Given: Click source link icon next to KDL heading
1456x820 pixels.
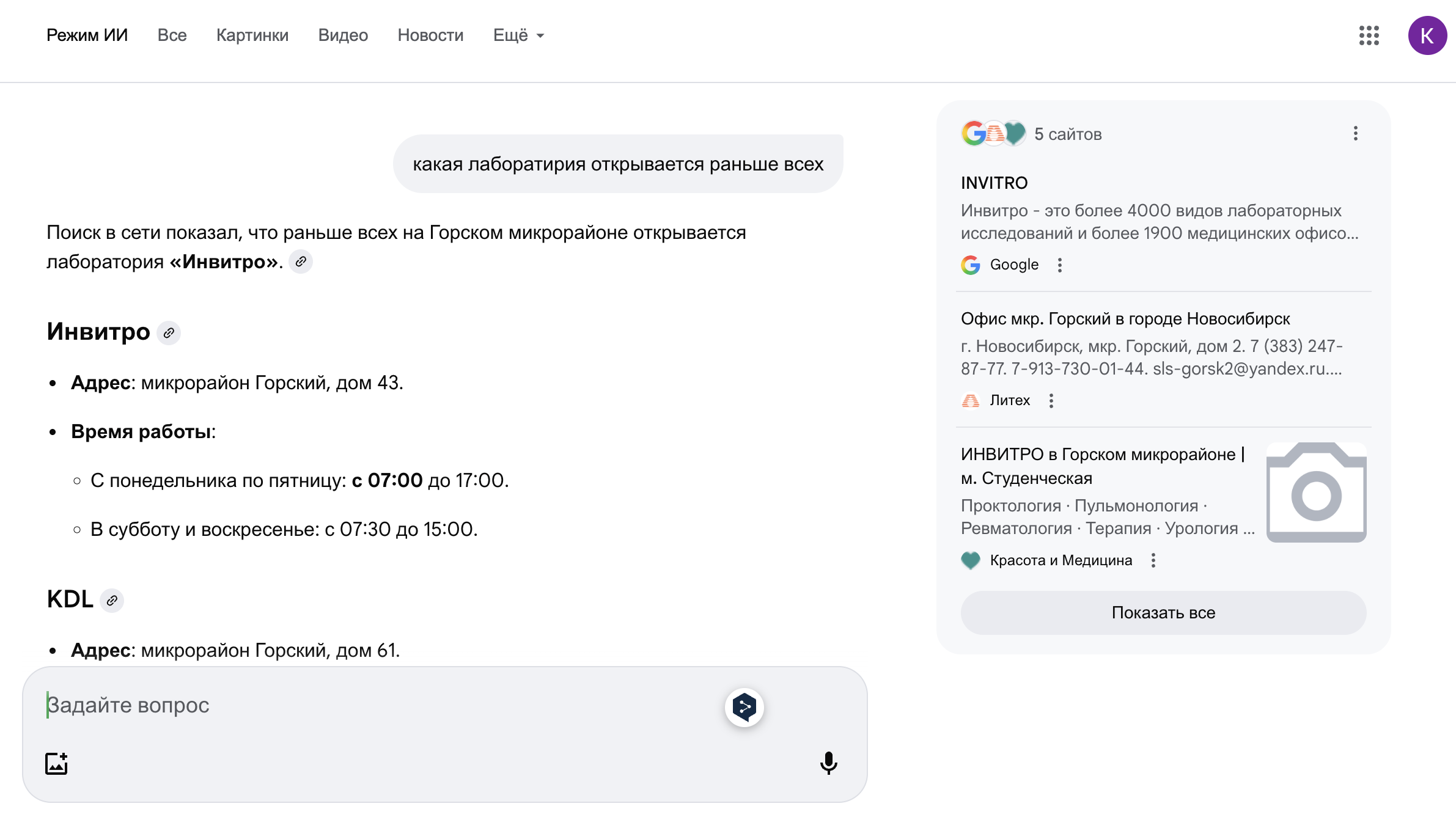Looking at the screenshot, I should [112, 601].
